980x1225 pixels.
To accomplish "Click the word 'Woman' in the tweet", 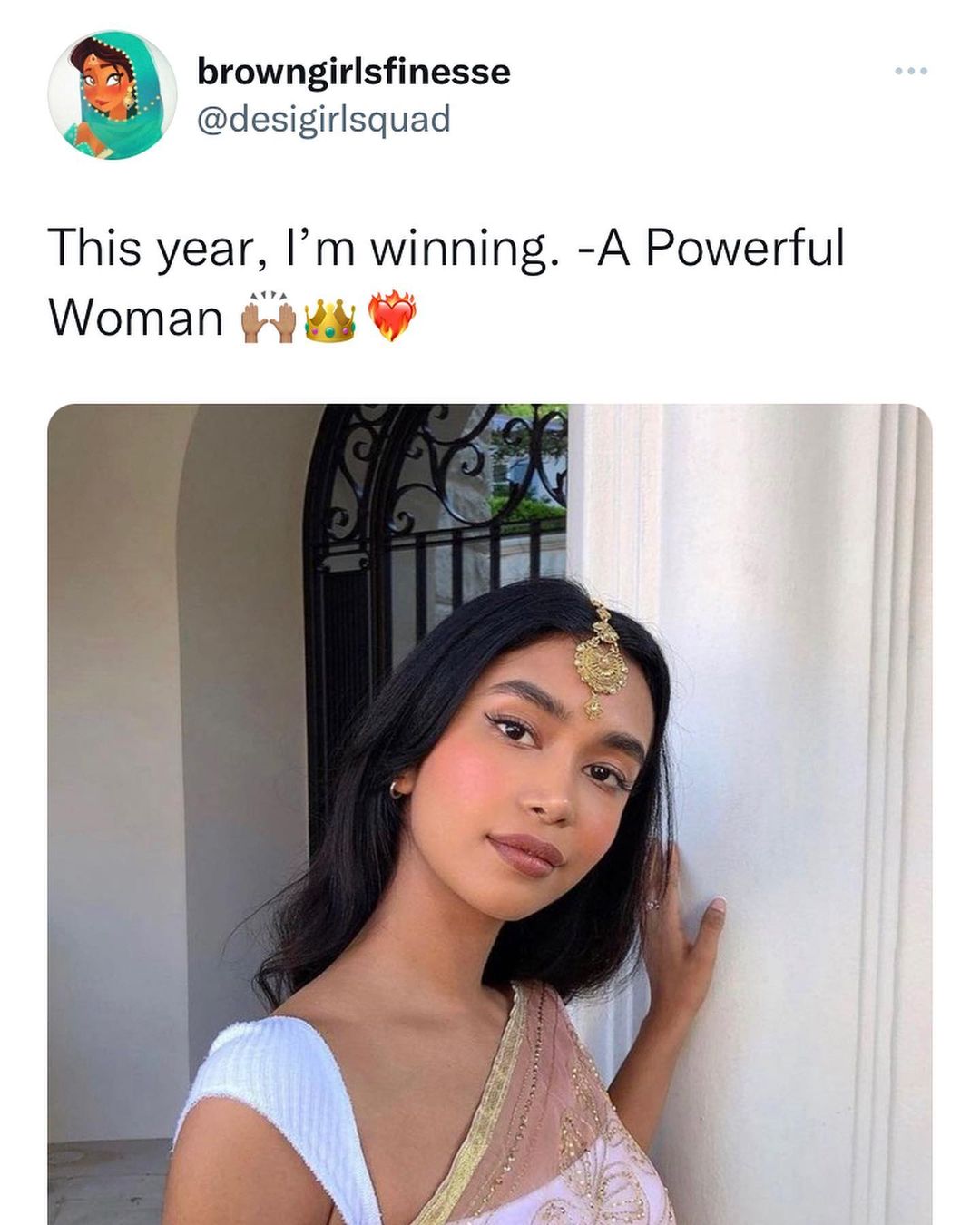I will (136, 318).
